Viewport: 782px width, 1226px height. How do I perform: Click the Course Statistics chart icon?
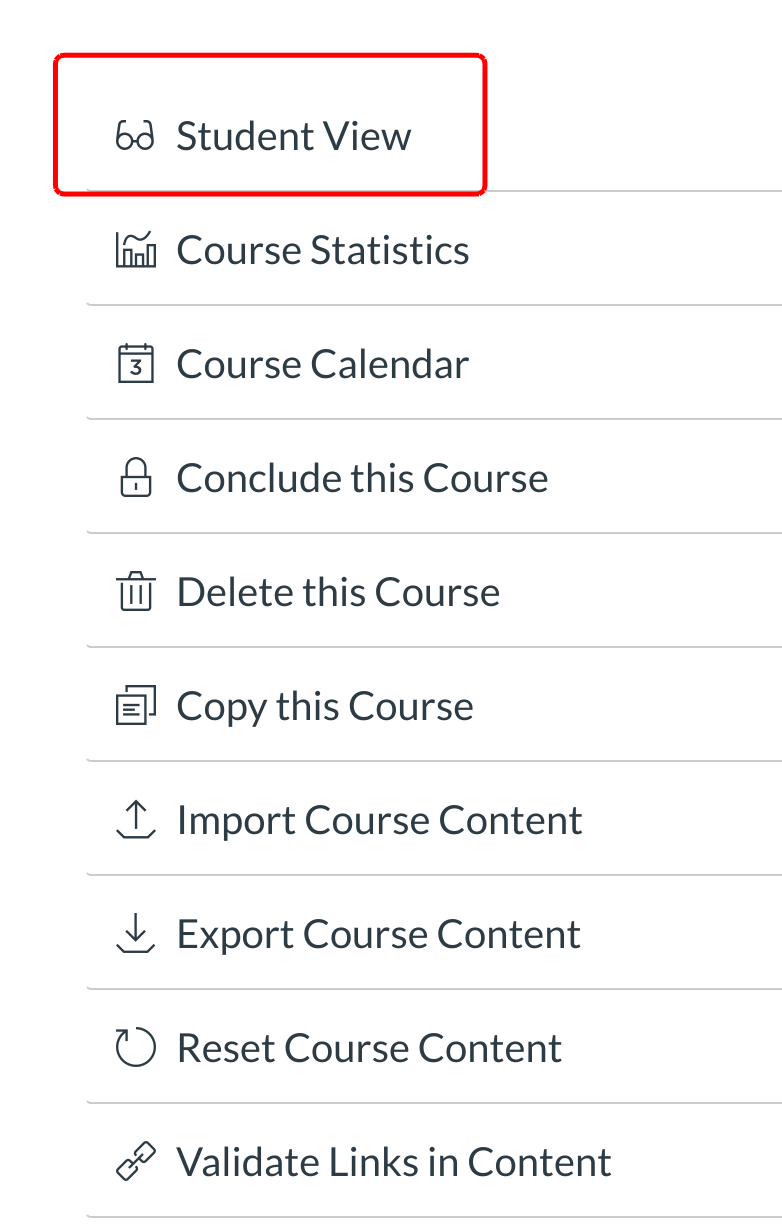[x=136, y=250]
